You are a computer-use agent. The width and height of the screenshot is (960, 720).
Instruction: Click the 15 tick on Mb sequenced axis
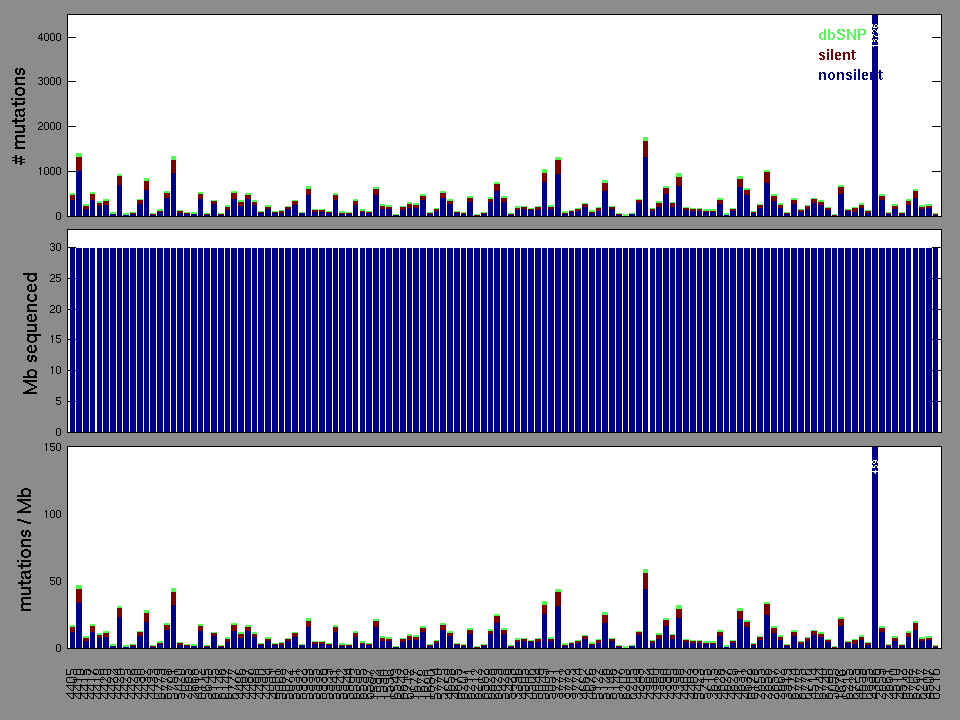(55, 340)
